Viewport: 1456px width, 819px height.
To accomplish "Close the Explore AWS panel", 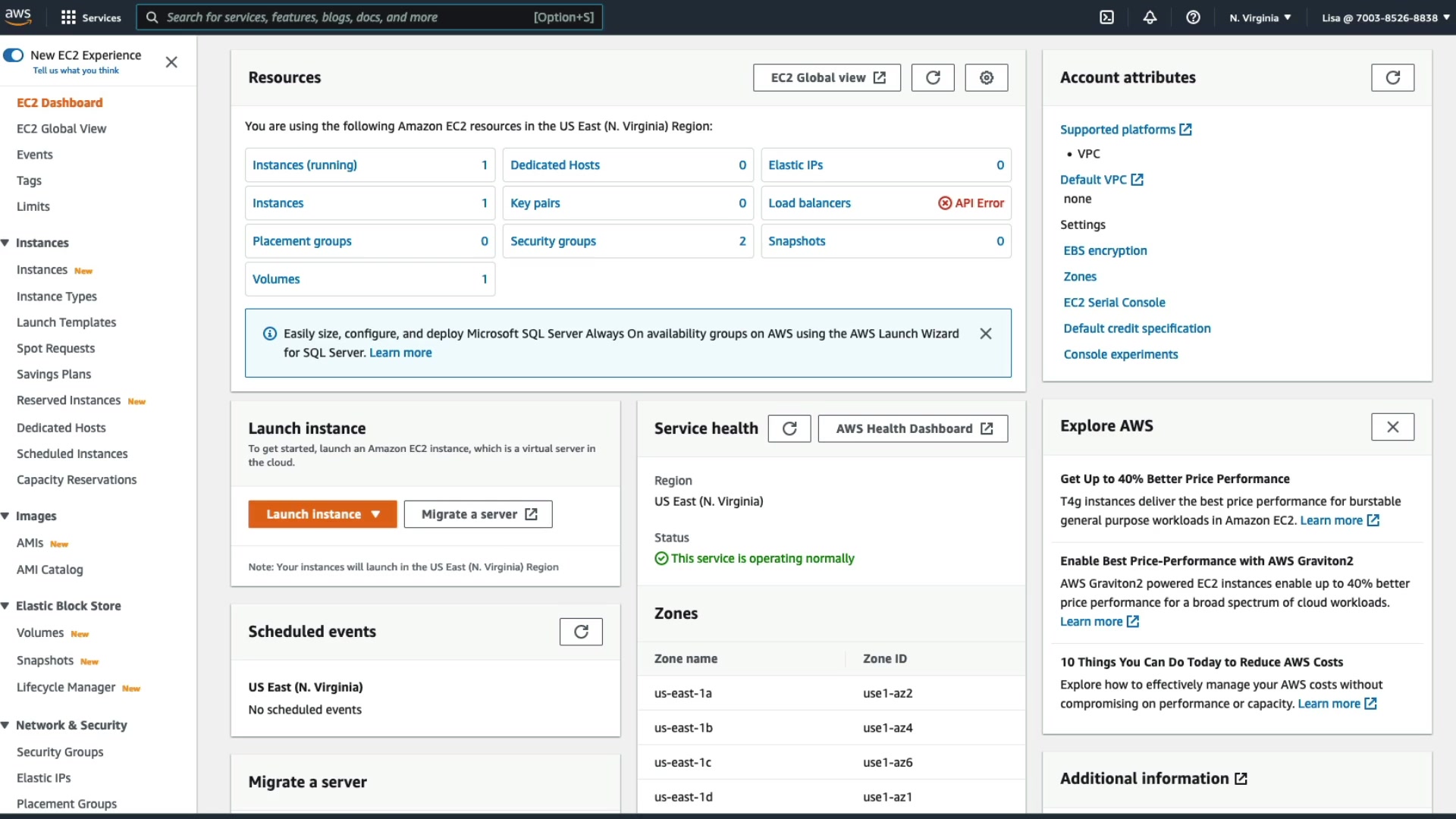I will [x=1392, y=427].
